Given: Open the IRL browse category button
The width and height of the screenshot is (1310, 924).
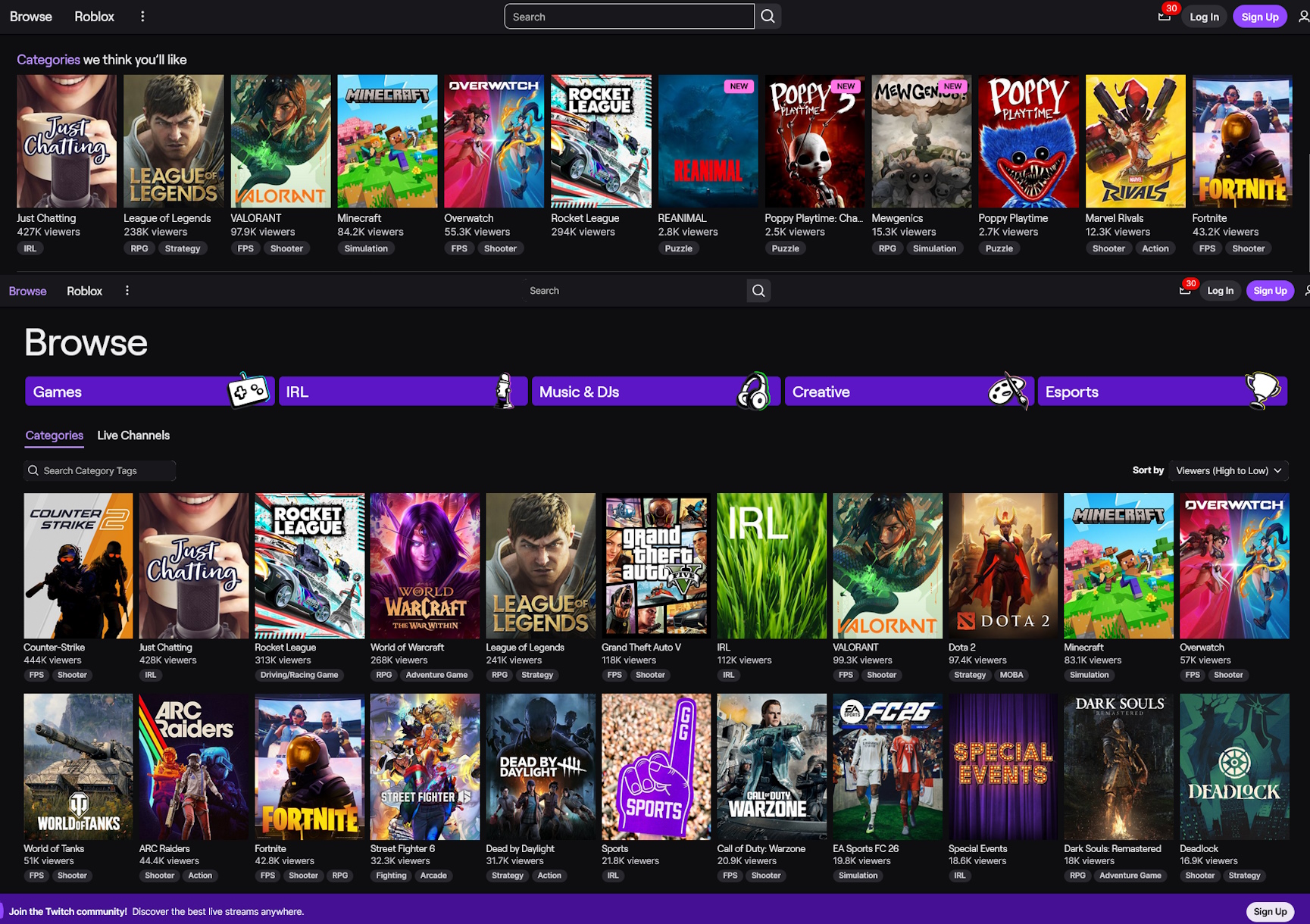Looking at the screenshot, I should (x=403, y=392).
